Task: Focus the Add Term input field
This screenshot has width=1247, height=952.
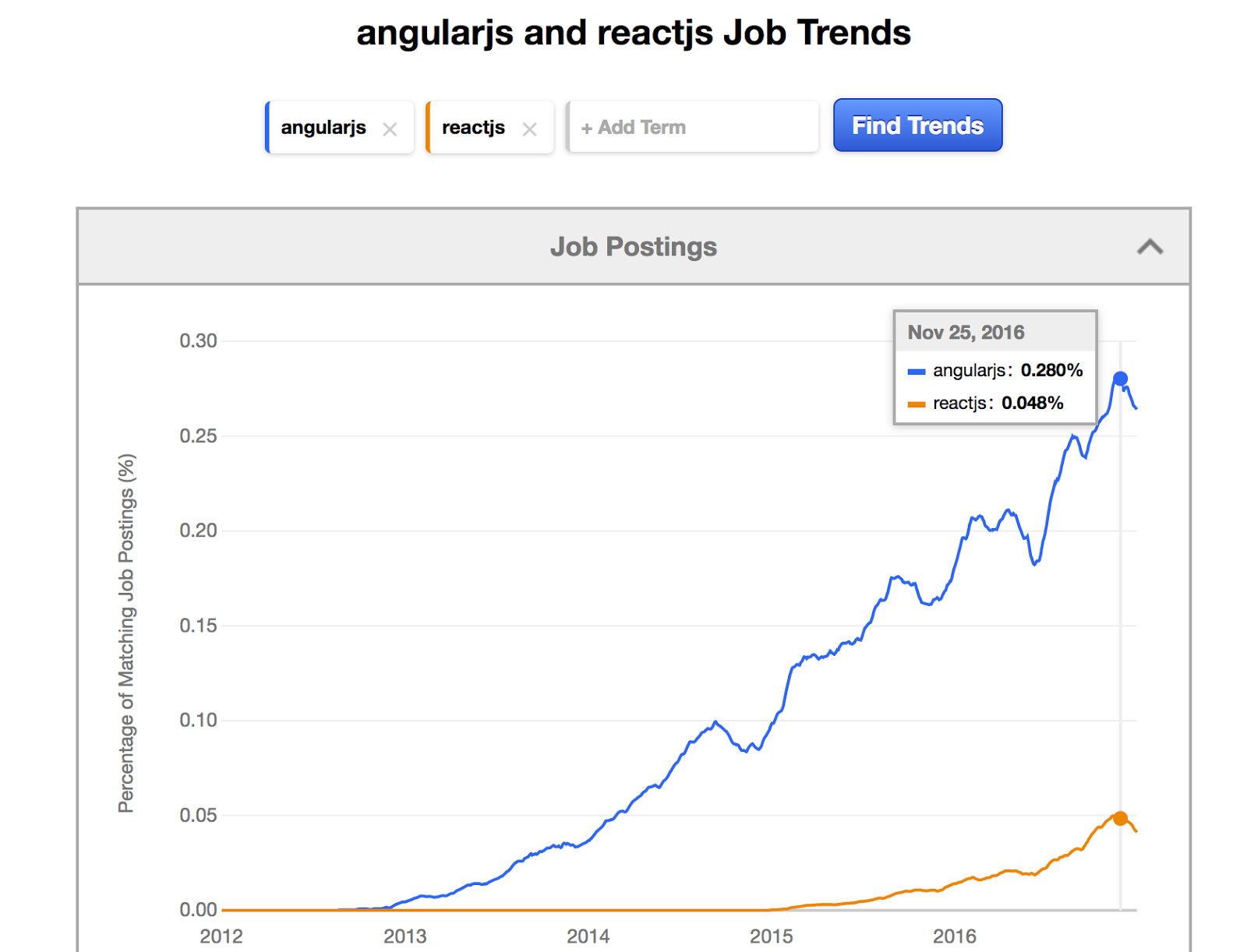Action: coord(693,127)
